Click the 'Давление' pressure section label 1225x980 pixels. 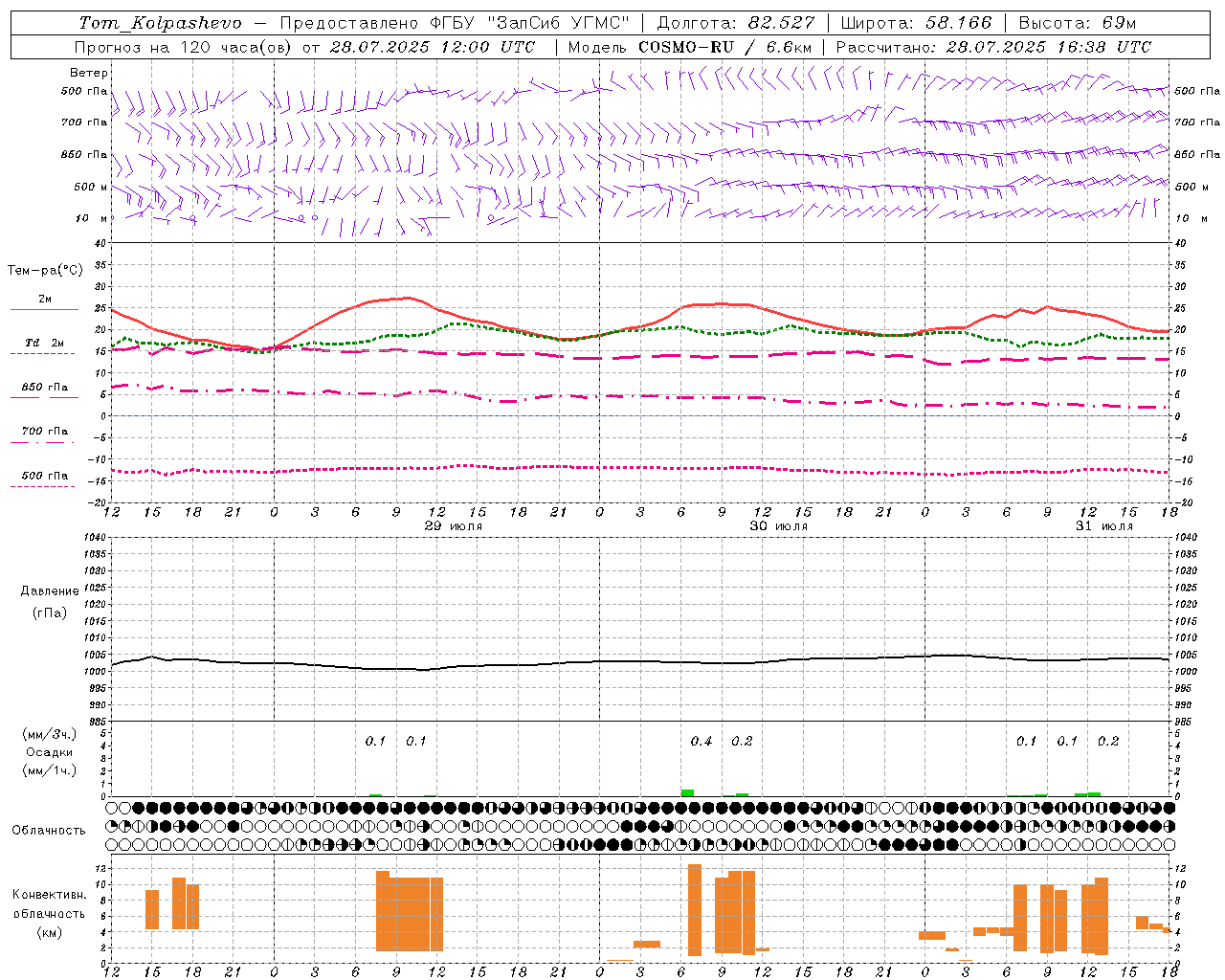[49, 591]
